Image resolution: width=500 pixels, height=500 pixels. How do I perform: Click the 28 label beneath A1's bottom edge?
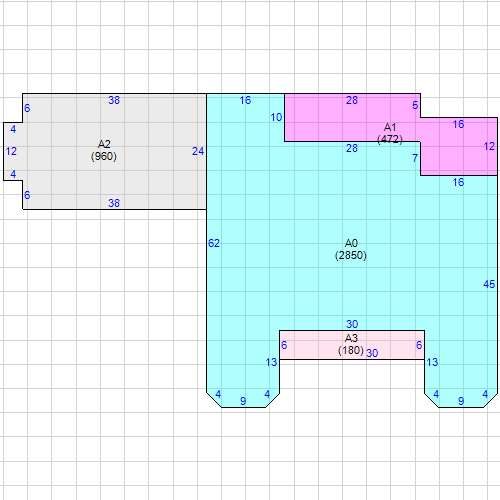coord(352,148)
